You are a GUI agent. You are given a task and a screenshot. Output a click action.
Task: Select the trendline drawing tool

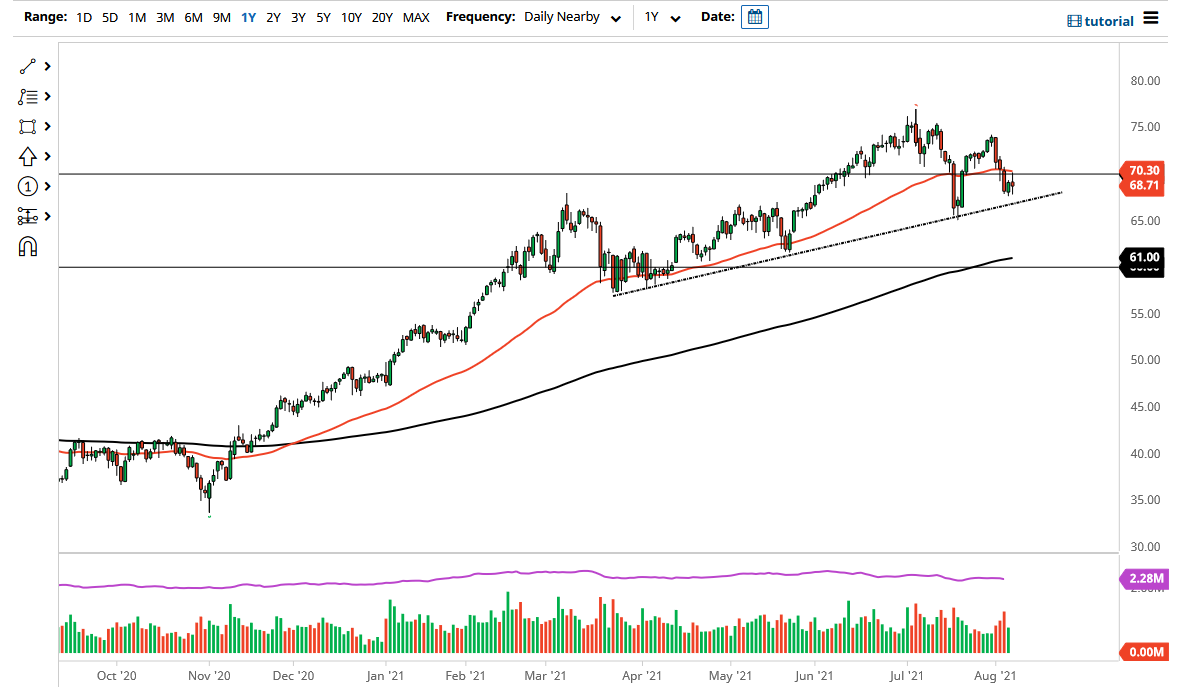click(28, 66)
